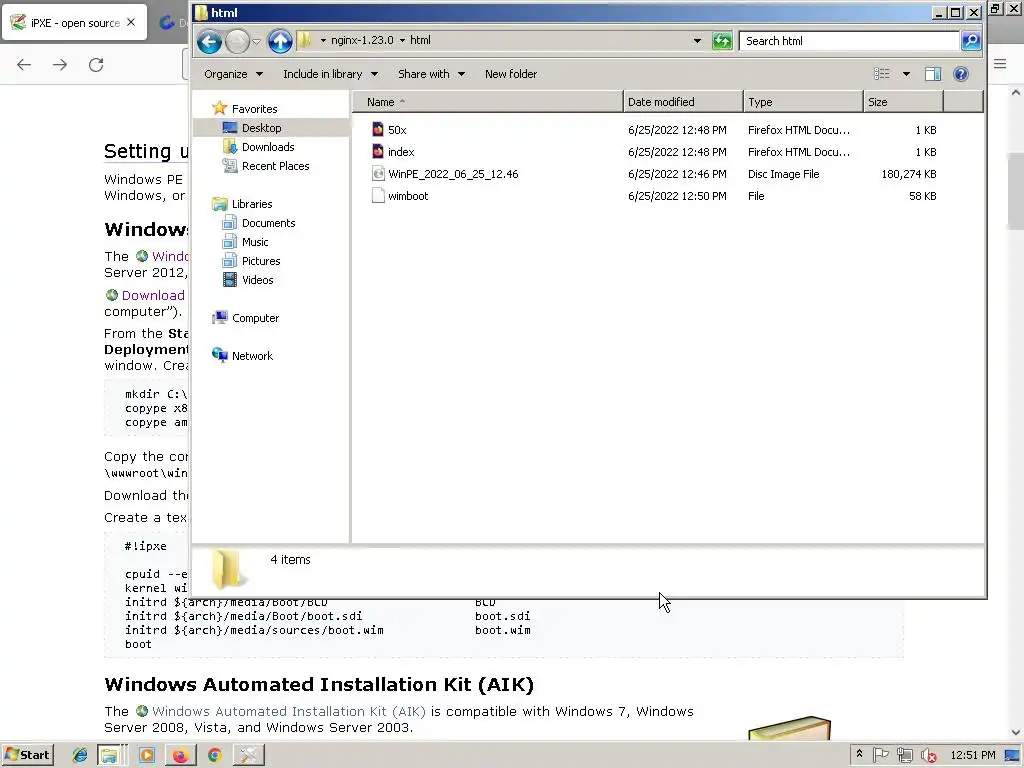The width and height of the screenshot is (1024, 768).
Task: Open Downloads in navigation pane
Action: (268, 147)
